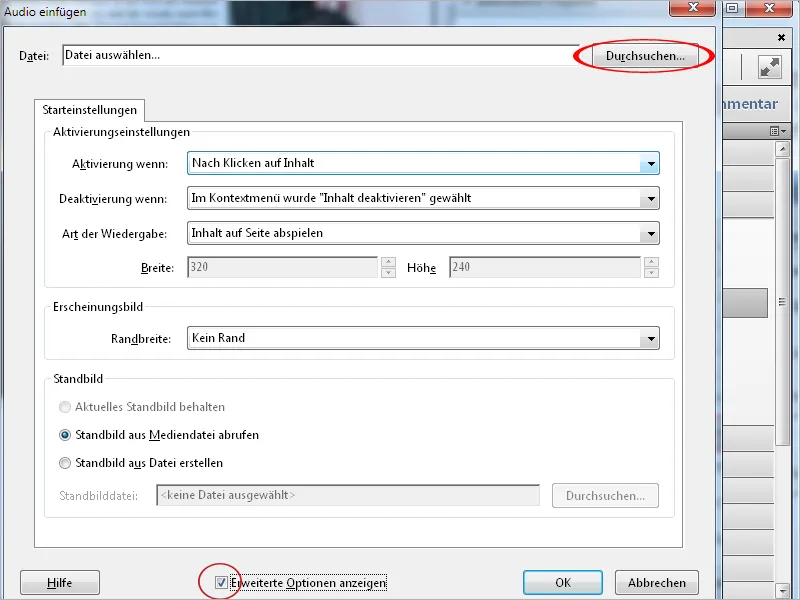Click the restore window button in background window
This screenshot has height=600, width=800.
pos(732,8)
